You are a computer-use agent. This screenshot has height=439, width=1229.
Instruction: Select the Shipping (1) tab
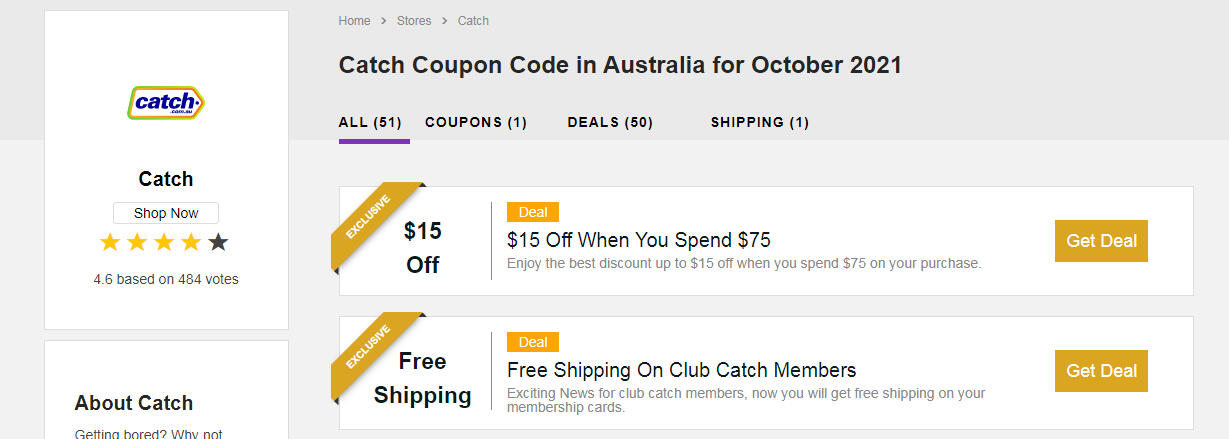tap(760, 122)
